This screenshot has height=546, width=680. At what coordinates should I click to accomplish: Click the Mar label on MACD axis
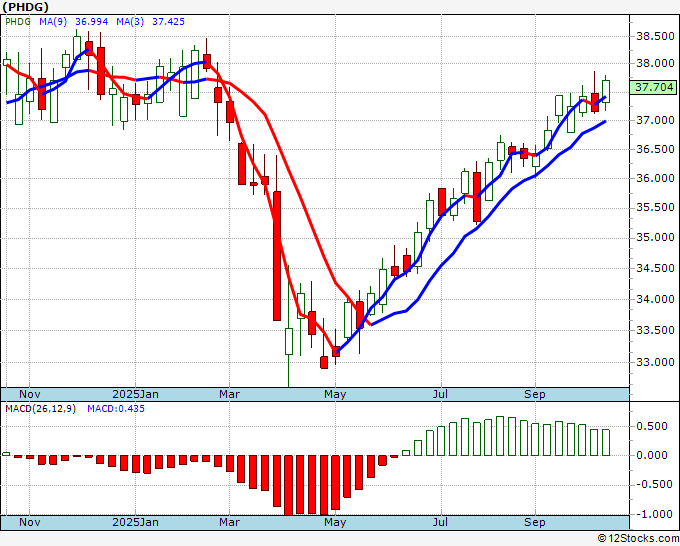[x=229, y=522]
